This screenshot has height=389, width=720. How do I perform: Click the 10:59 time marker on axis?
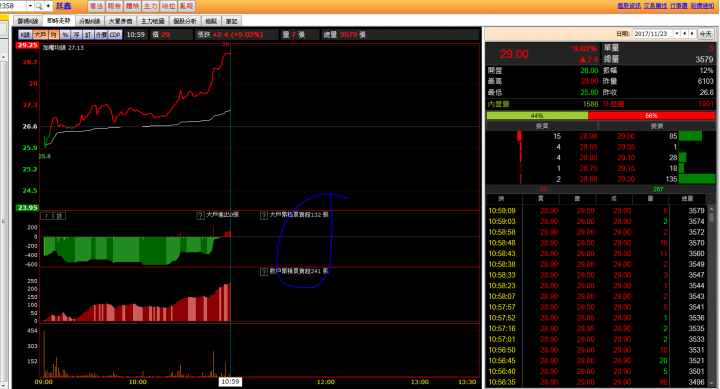coord(230,382)
